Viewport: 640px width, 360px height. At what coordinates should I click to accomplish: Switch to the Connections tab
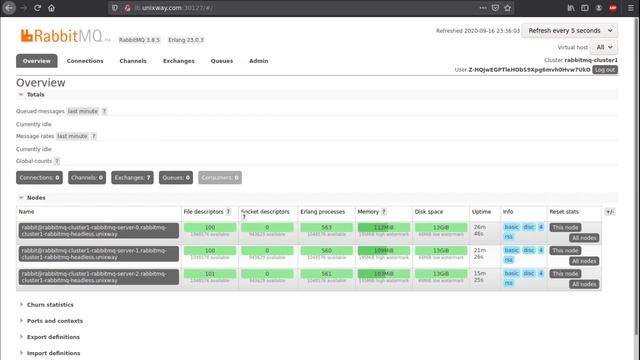(85, 61)
